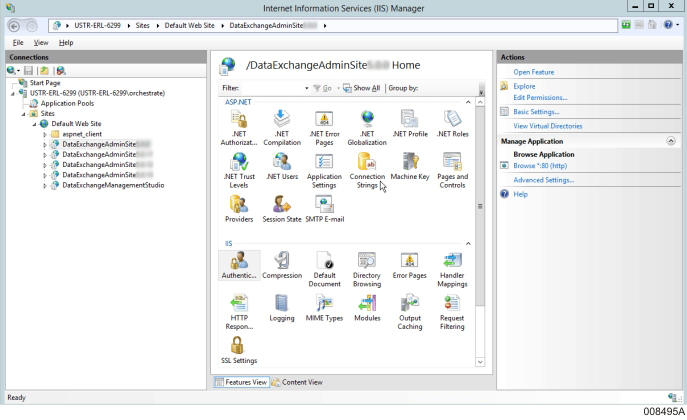The image size is (687, 420).
Task: Open the File menu
Action: [18, 42]
